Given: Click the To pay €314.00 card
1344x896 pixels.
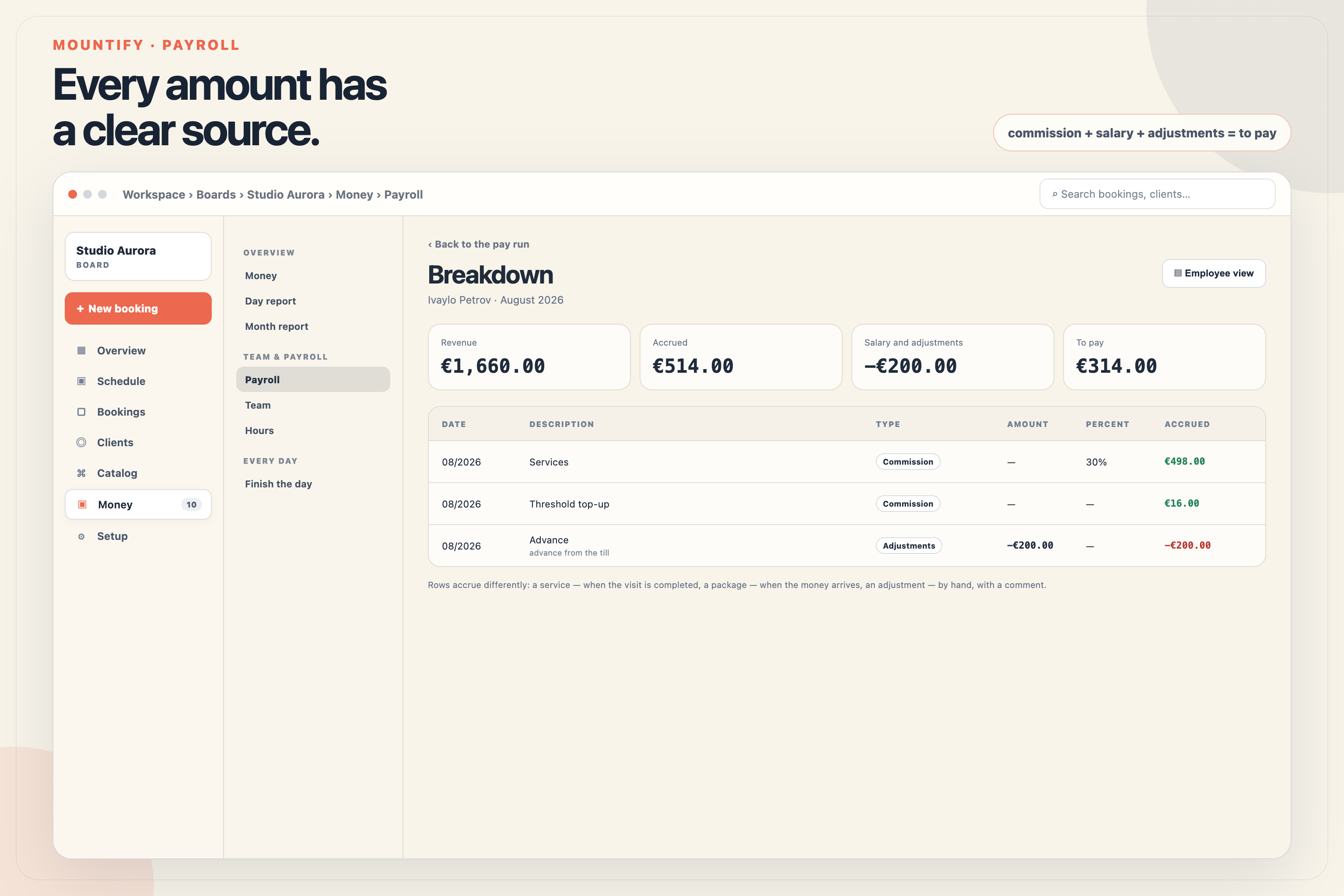Looking at the screenshot, I should 1164,357.
